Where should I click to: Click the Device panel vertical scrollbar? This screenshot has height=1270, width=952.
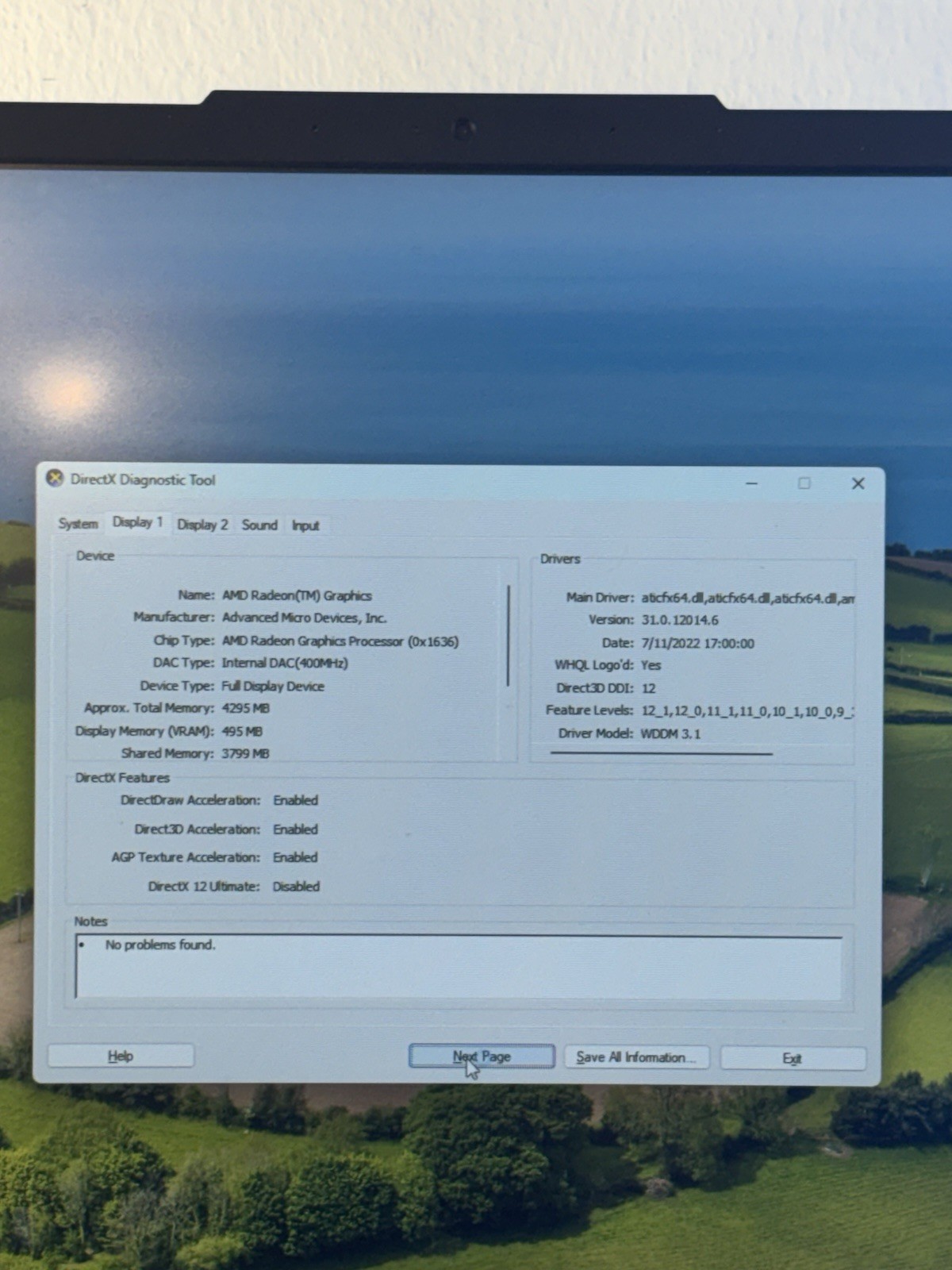(x=508, y=636)
